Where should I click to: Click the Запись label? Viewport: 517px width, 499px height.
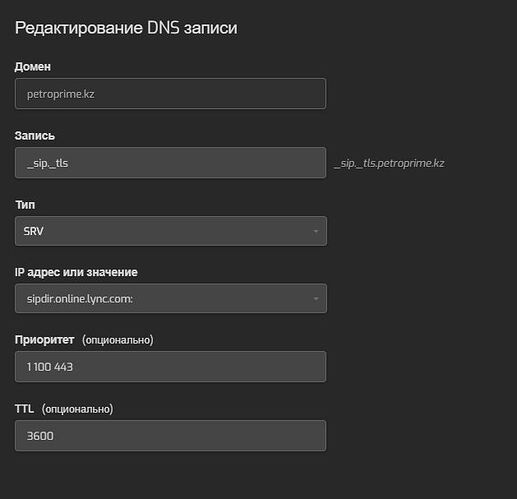(x=35, y=136)
